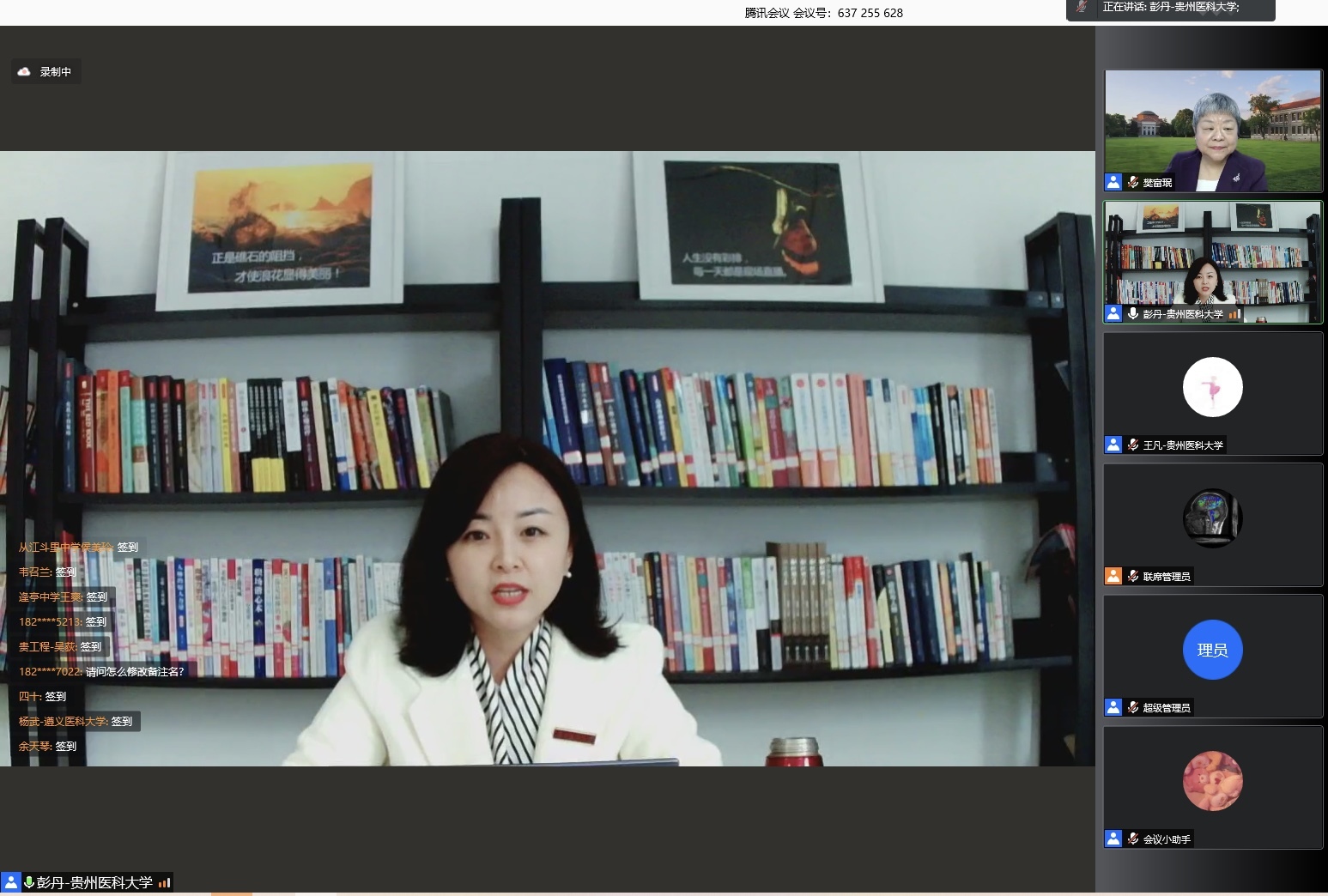Click the 杨武-遵义医科大学 chat message
The image size is (1328, 896).
tap(76, 721)
